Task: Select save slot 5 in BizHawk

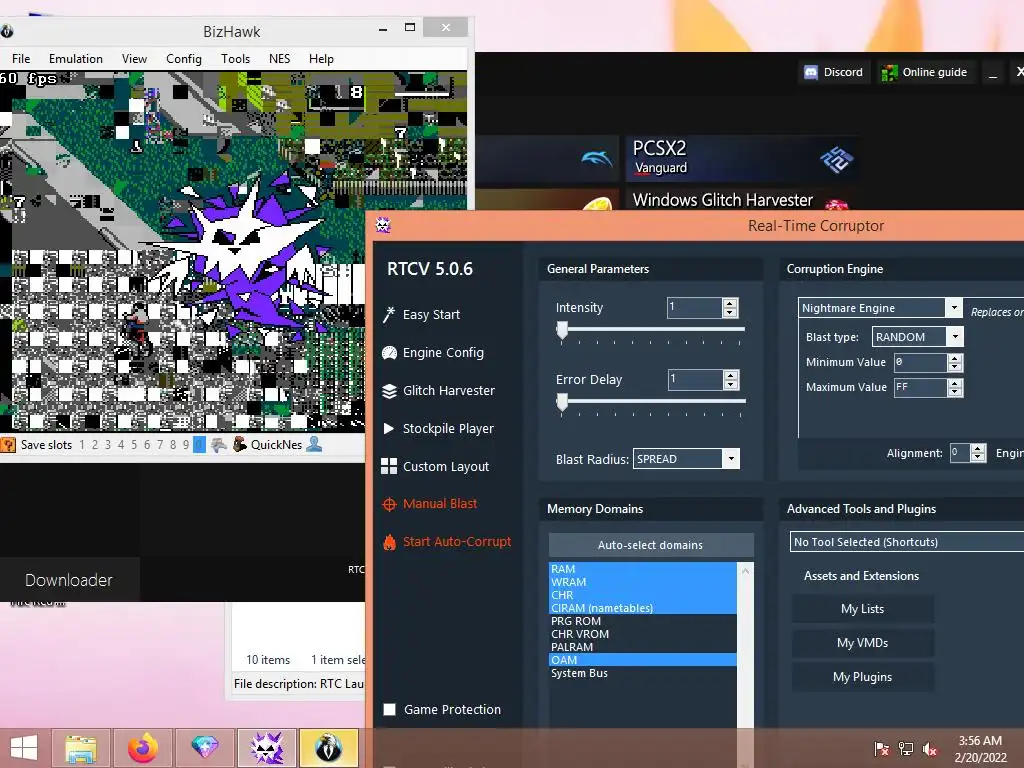Action: [134, 445]
